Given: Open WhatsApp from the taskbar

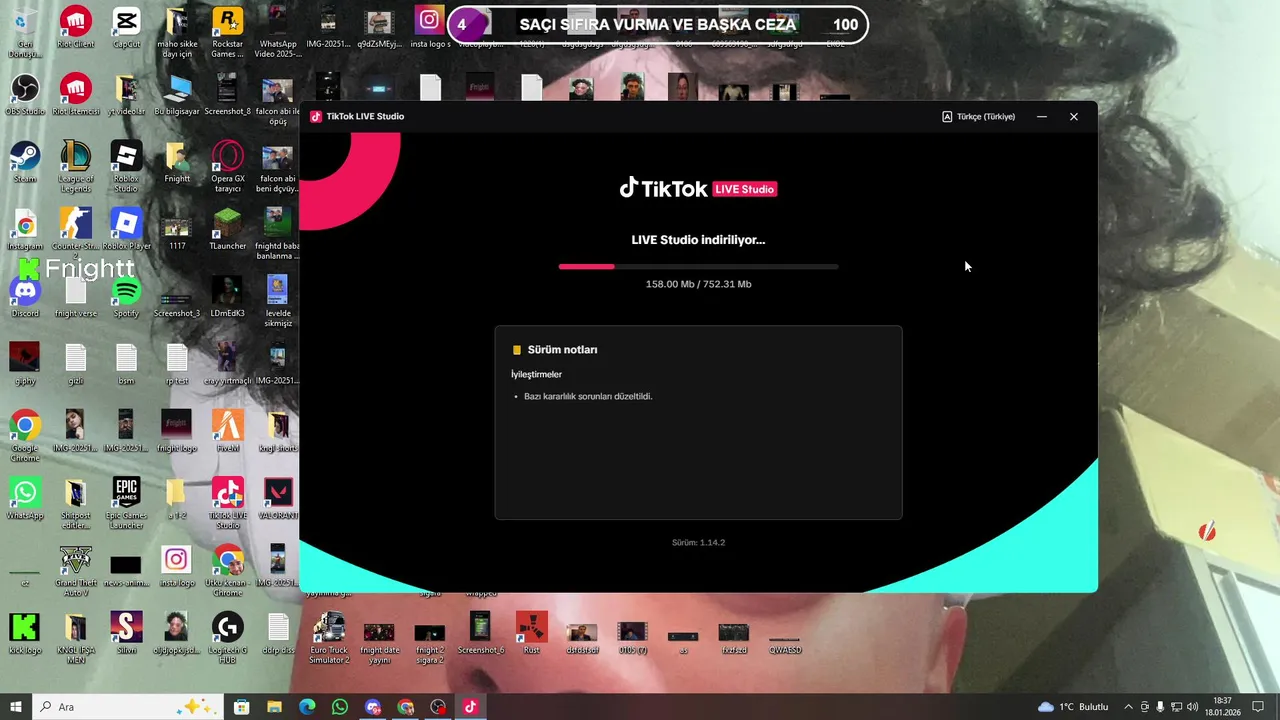Looking at the screenshot, I should [340, 707].
